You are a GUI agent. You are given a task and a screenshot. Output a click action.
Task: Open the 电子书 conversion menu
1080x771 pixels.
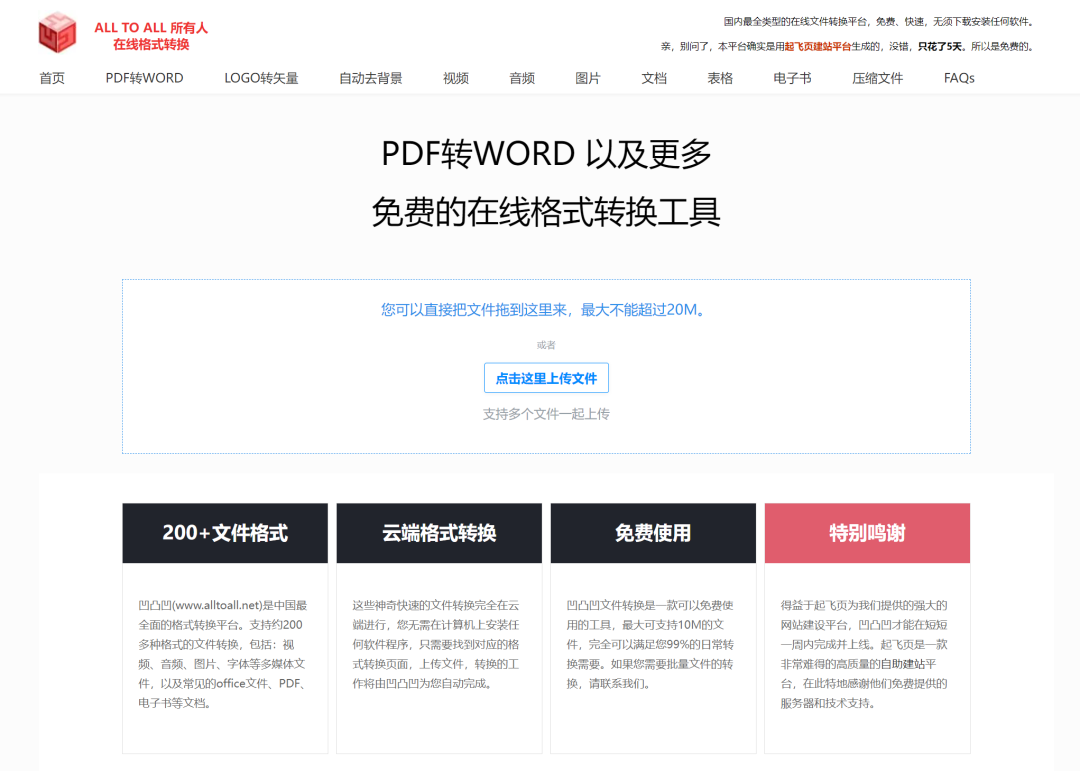pos(792,78)
